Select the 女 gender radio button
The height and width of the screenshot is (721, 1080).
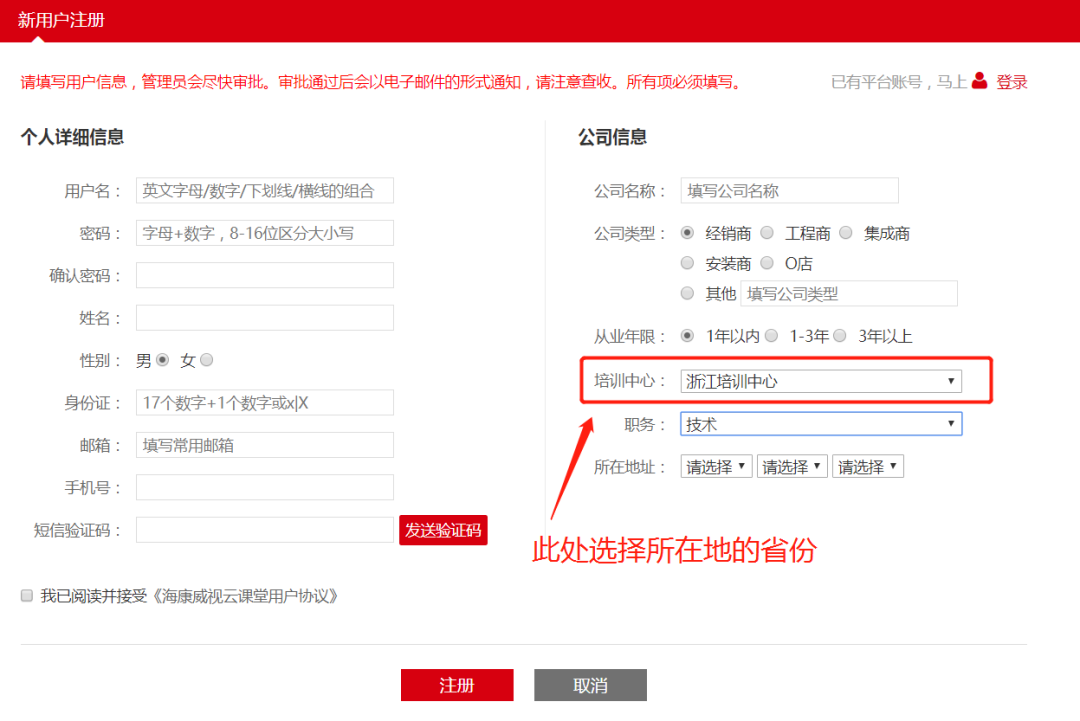coord(207,360)
